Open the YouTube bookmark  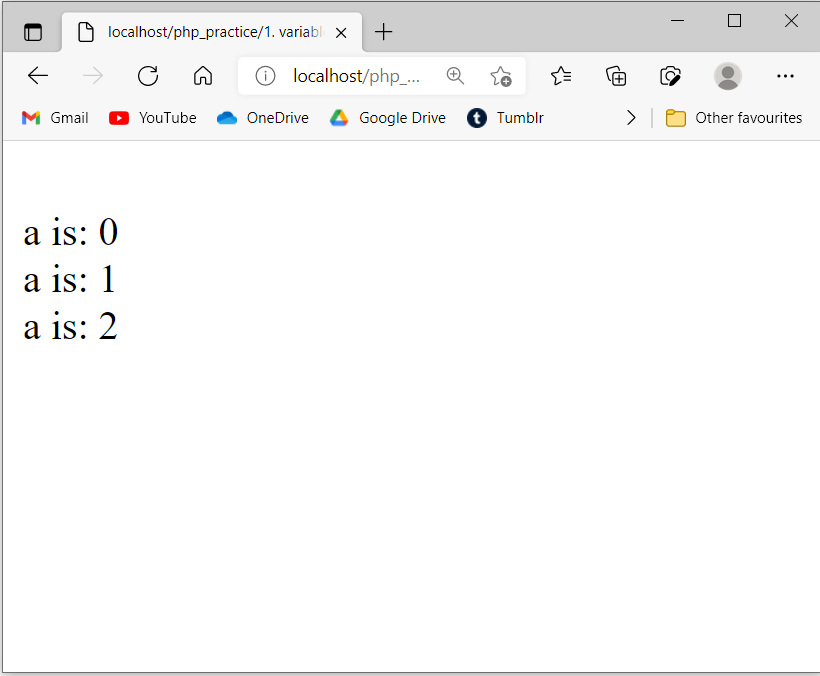(x=153, y=118)
